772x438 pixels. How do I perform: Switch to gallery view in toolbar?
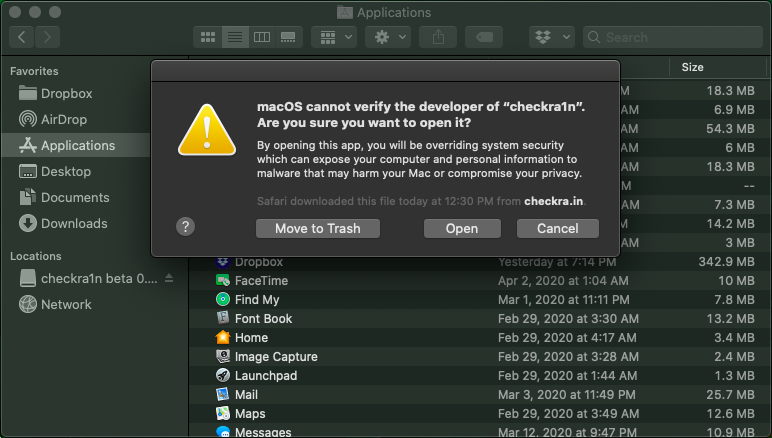pyautogui.click(x=289, y=37)
